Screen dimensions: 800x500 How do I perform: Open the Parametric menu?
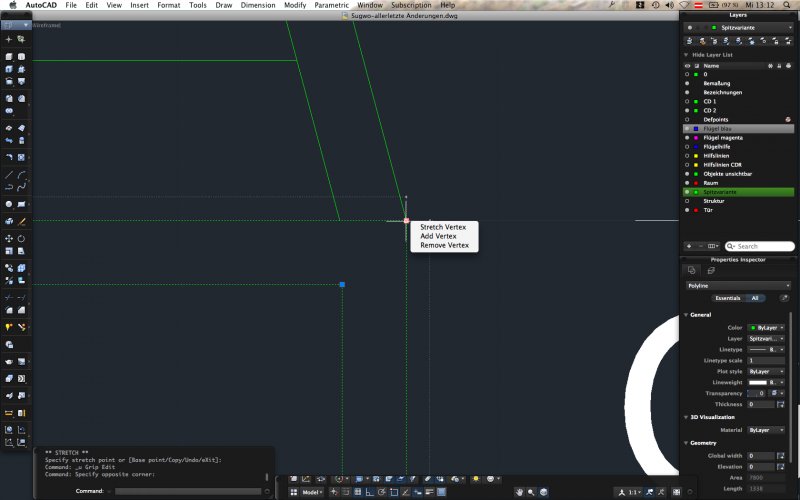[x=332, y=5]
